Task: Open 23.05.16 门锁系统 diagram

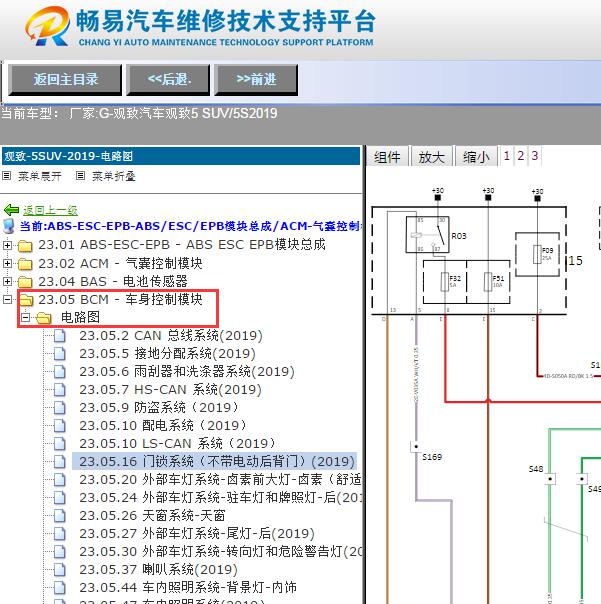Action: [217, 461]
